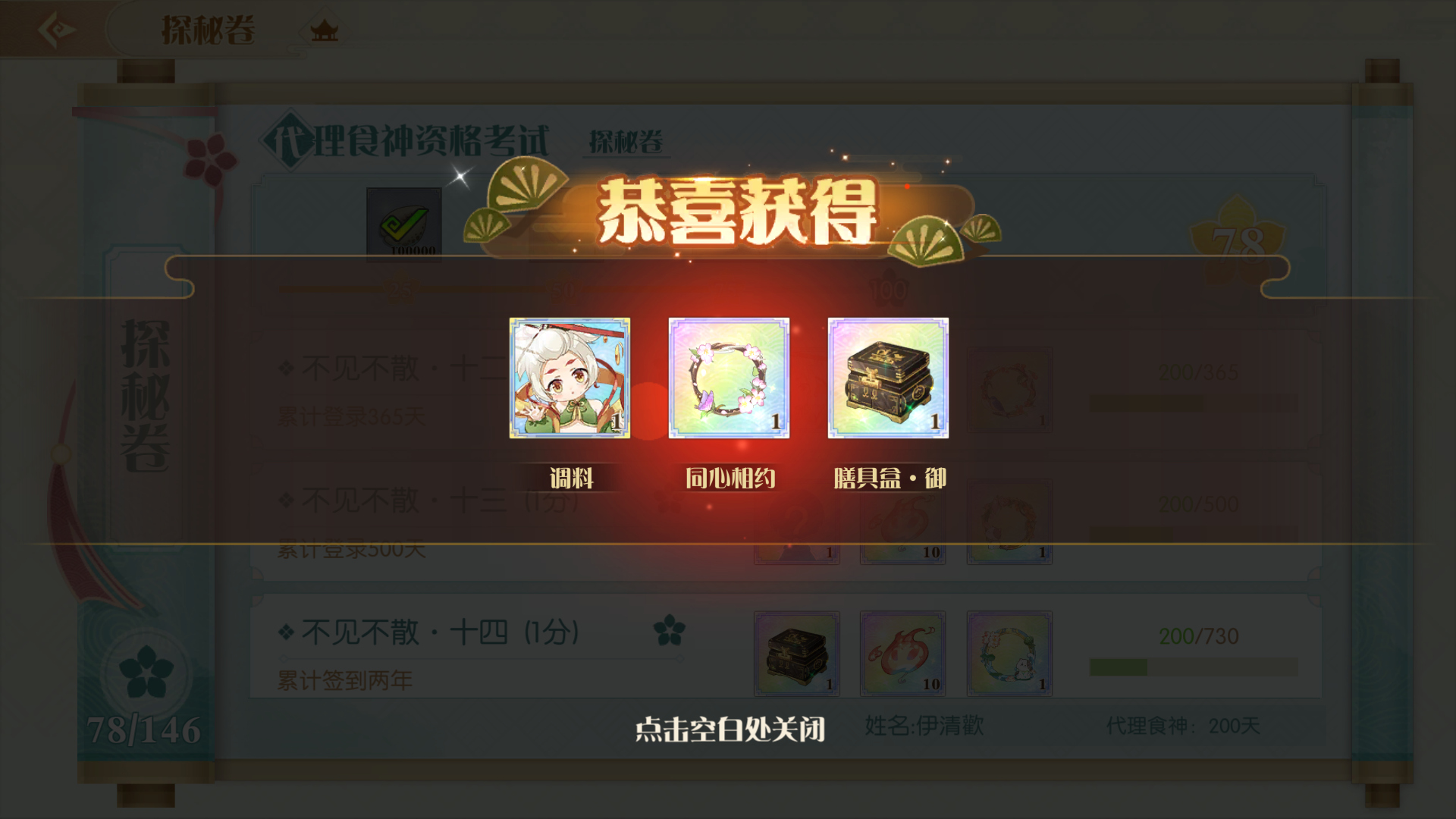Click the 代理食神资格考试 heading
Image resolution: width=1456 pixels, height=819 pixels.
click(x=406, y=142)
